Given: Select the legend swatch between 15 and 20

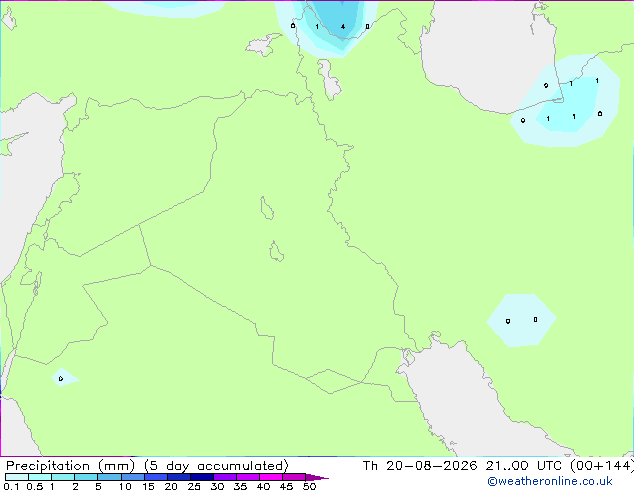Looking at the screenshot, I should click(155, 477).
